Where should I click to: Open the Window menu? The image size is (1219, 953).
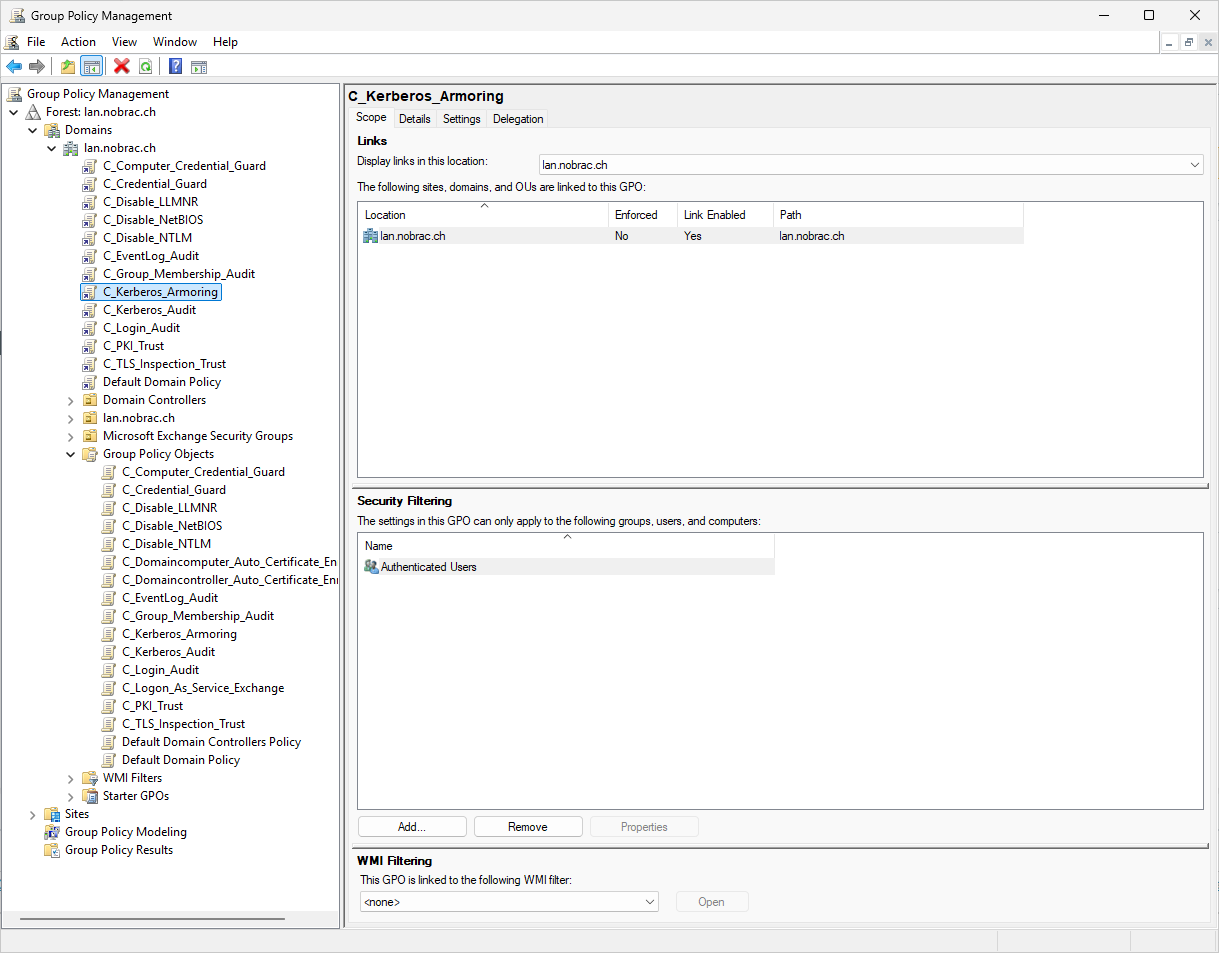(x=175, y=42)
